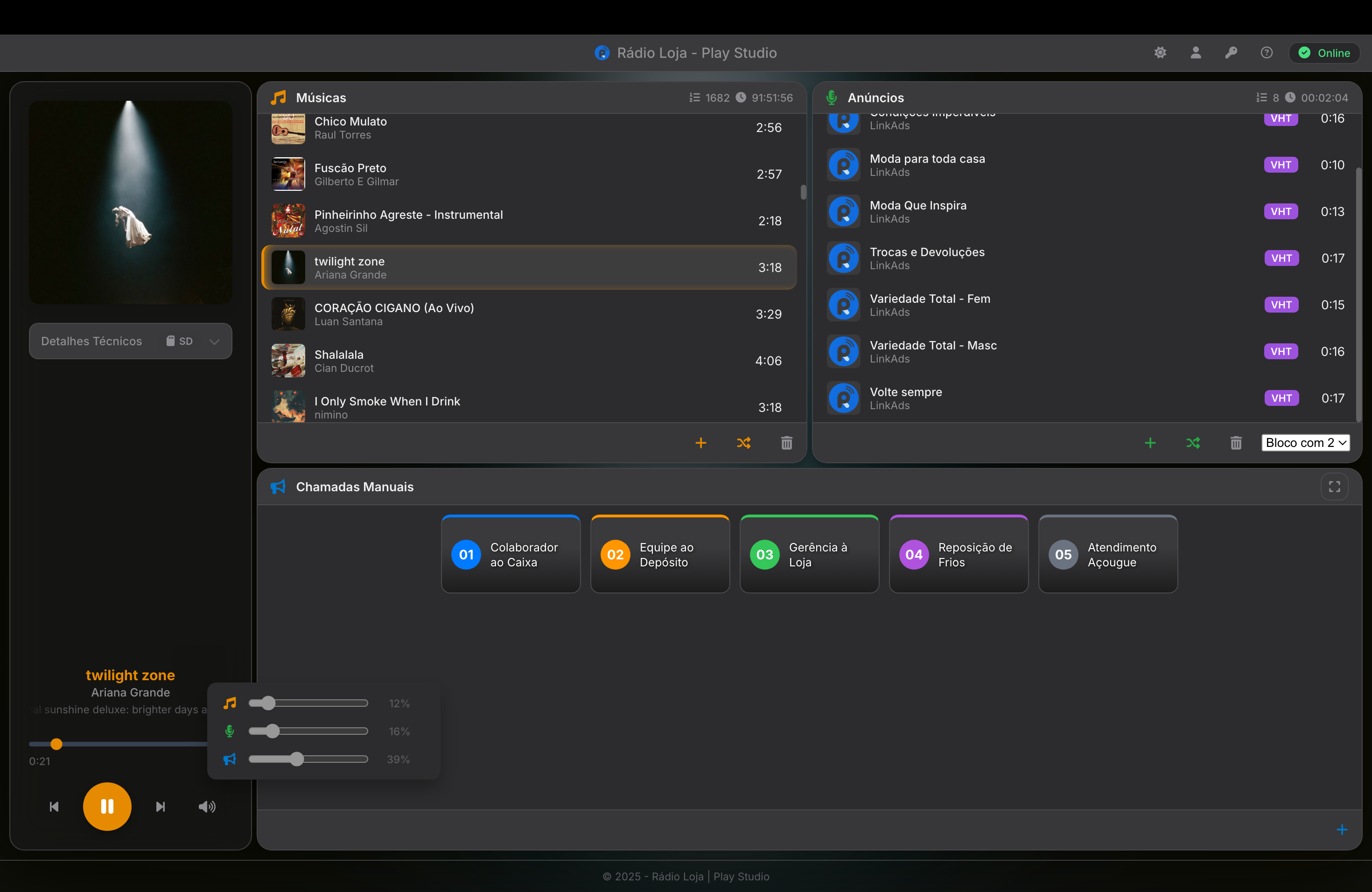Open the user profile icon menu
1372x892 pixels.
1196,53
